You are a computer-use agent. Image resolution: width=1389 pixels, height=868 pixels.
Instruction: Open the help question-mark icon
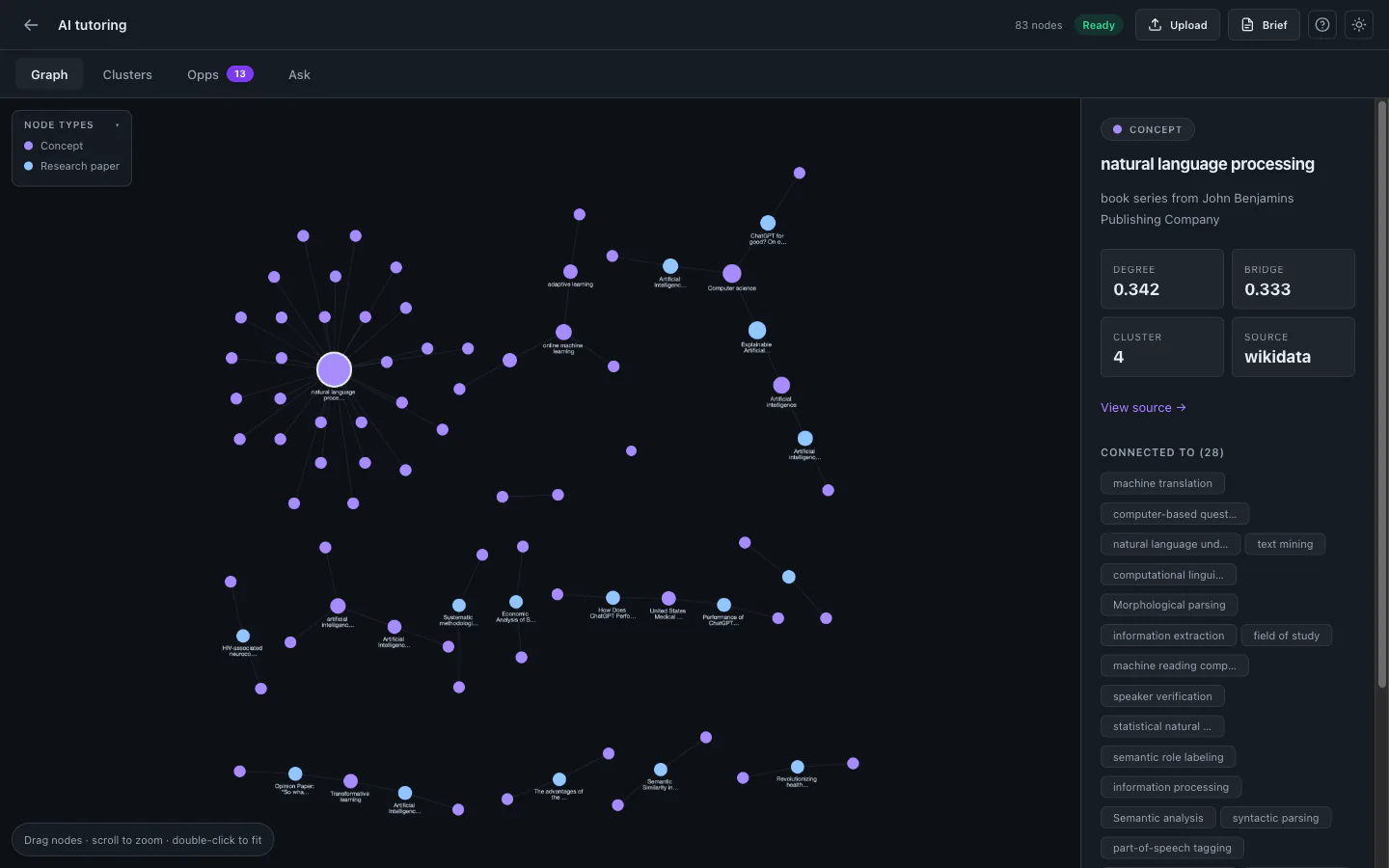1322,25
